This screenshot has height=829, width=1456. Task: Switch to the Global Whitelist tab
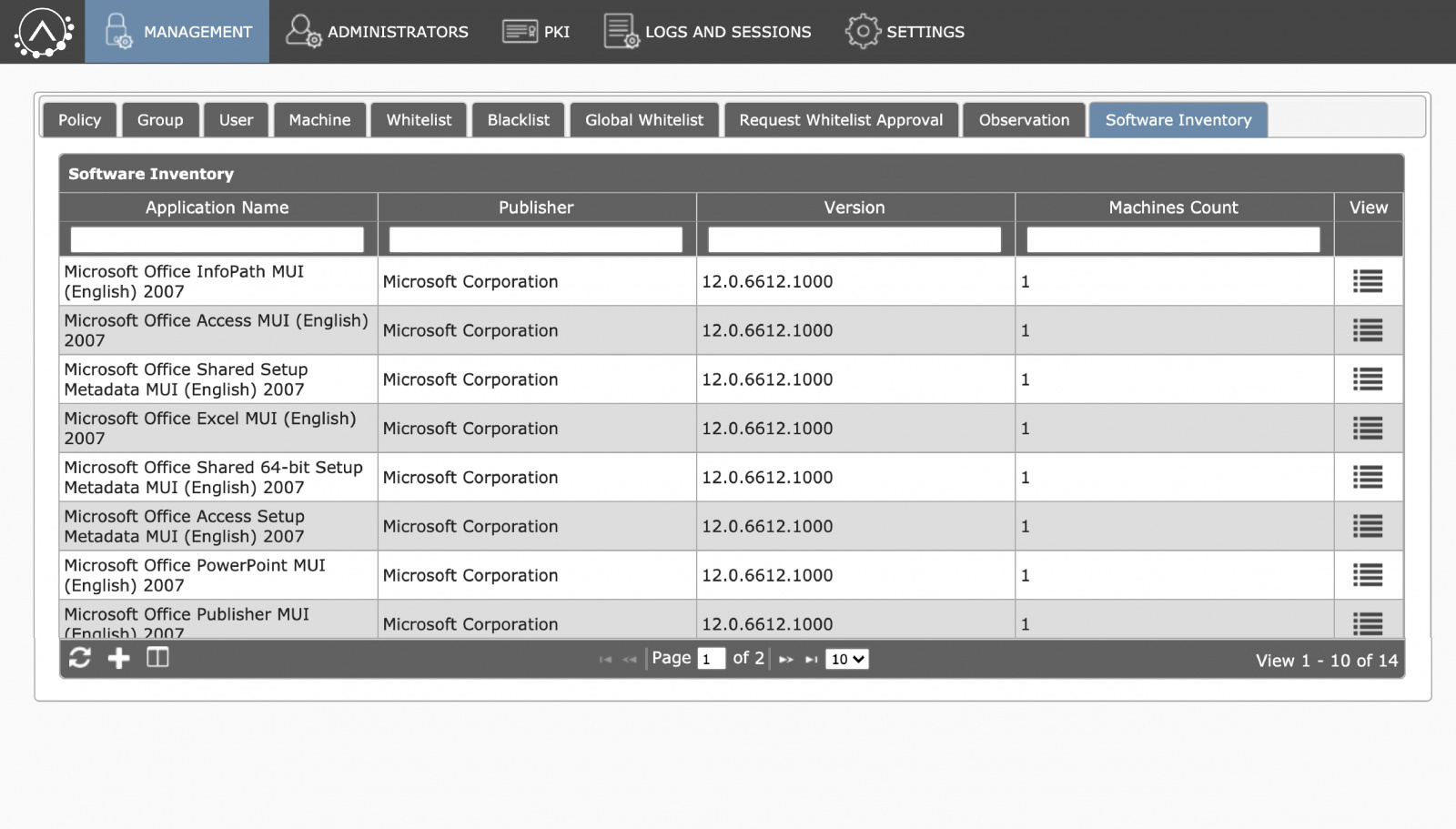(x=644, y=120)
